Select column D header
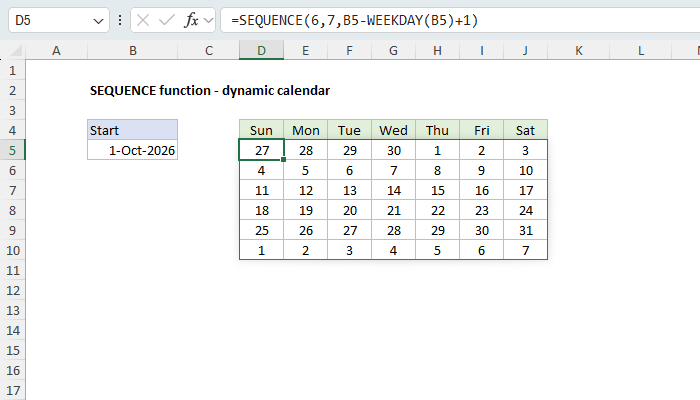 click(261, 50)
